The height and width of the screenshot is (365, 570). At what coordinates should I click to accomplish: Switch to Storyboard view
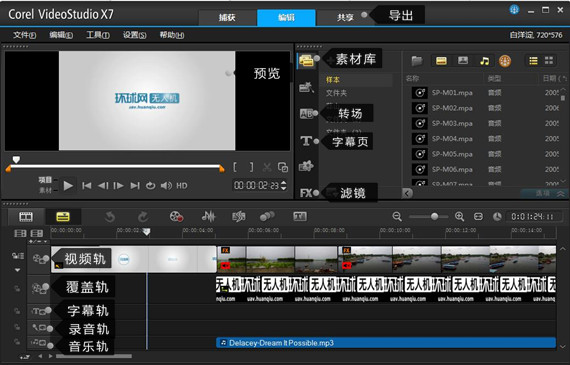(26, 217)
